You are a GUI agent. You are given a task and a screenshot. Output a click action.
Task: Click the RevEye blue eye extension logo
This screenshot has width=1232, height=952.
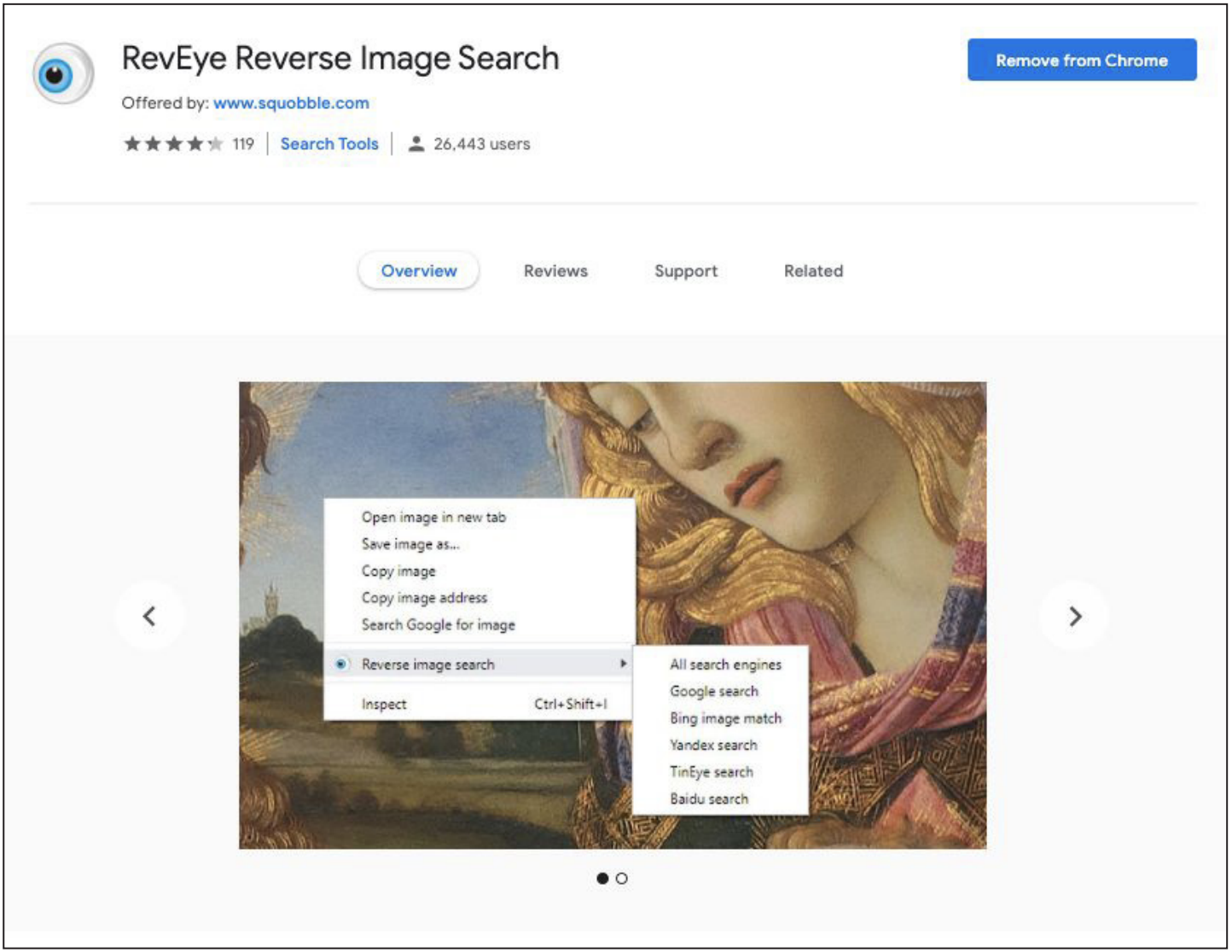point(62,74)
